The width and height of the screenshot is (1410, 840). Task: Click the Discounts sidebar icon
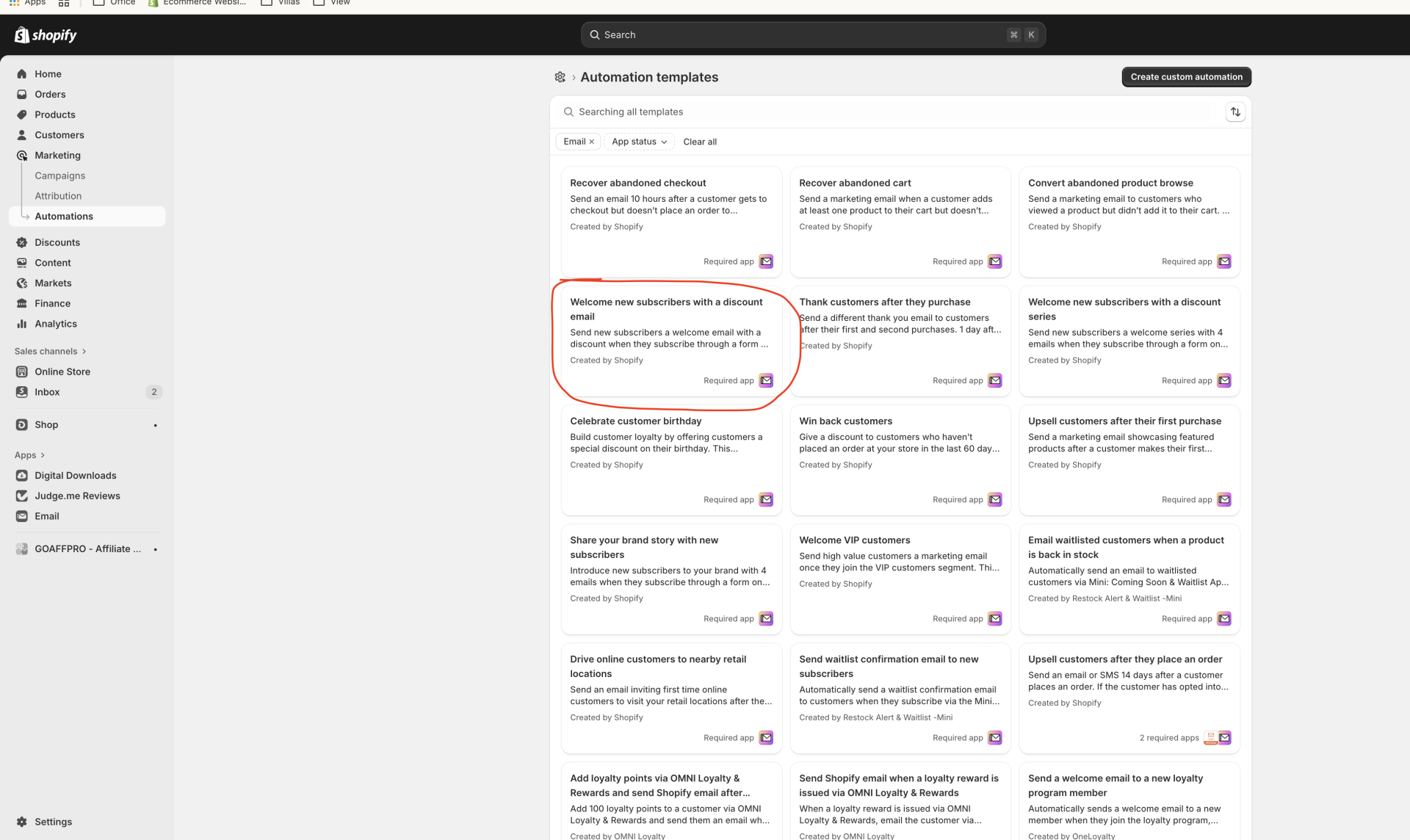pyautogui.click(x=22, y=242)
